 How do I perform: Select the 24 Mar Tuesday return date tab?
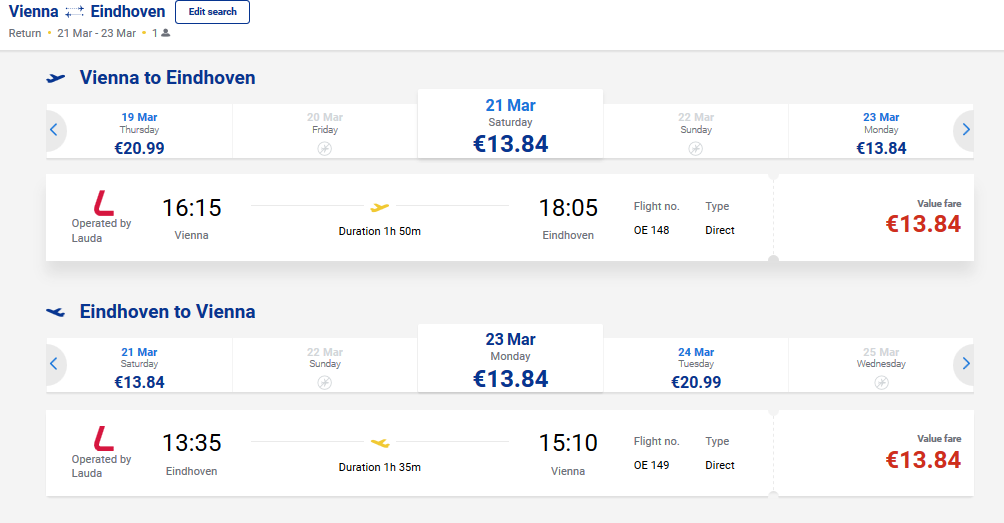(695, 367)
